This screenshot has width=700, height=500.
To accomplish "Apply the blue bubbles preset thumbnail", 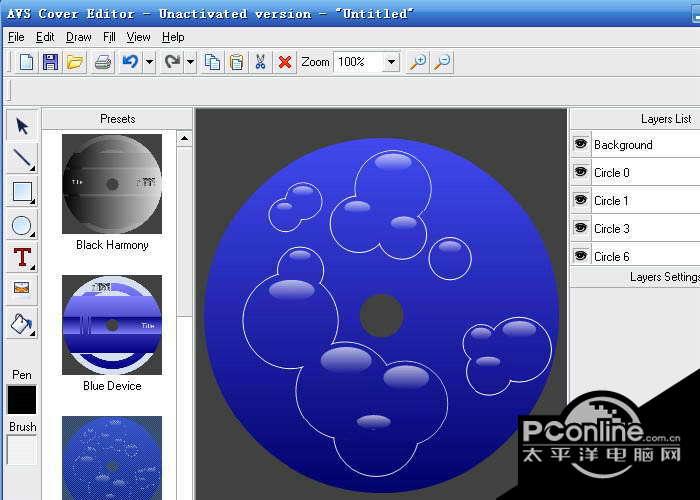I will click(112, 458).
